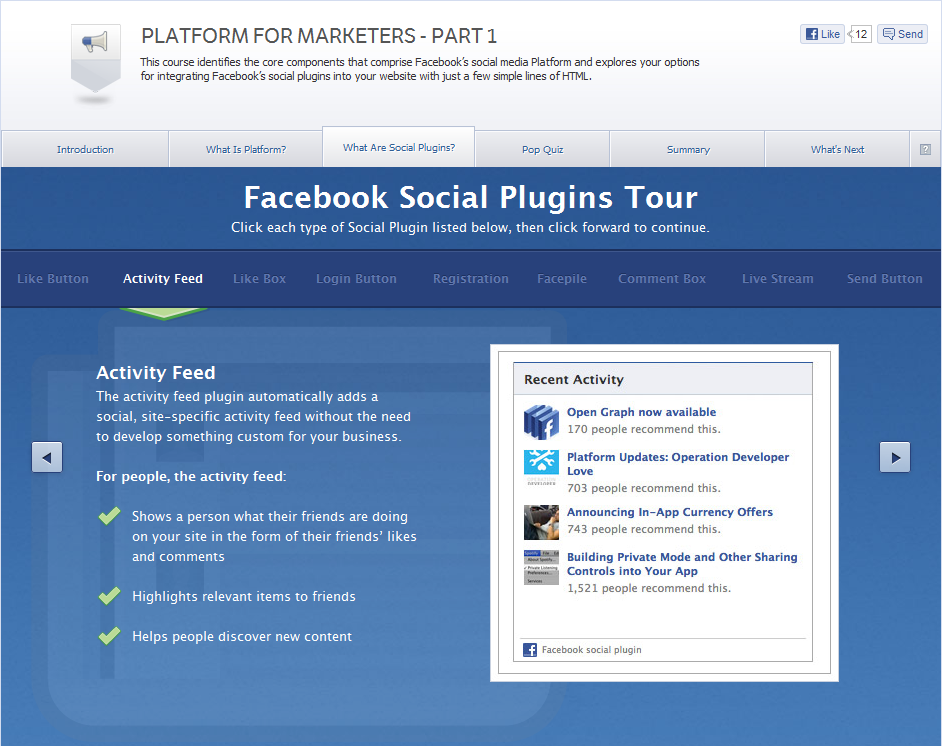Go to the Introduction tab
The height and width of the screenshot is (746, 942).
85,150
